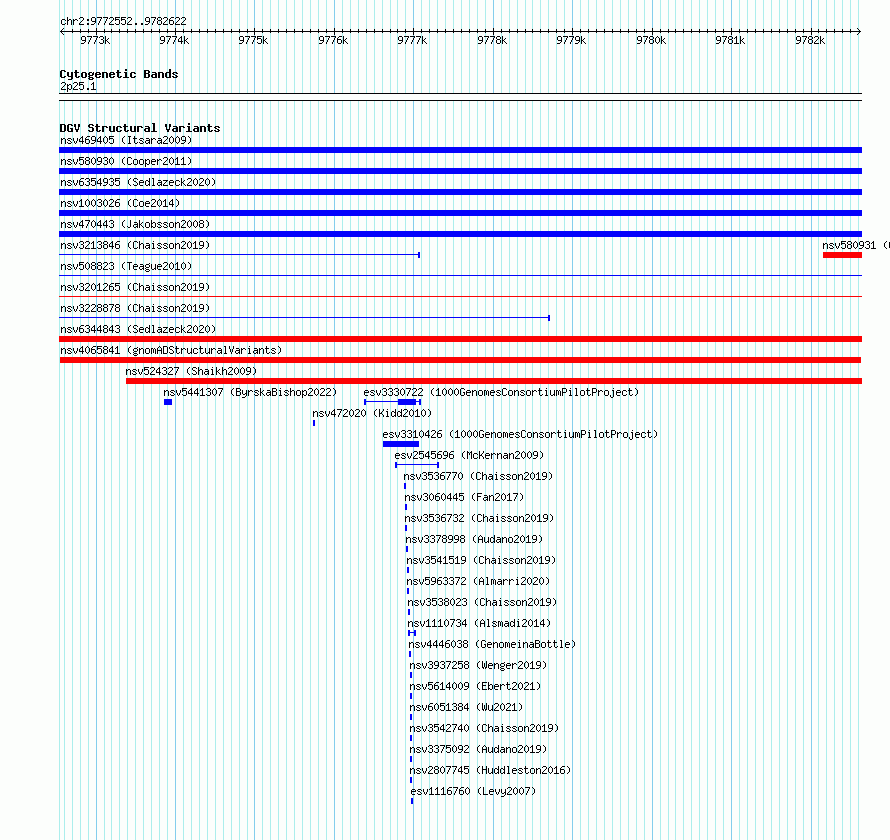Screen dimensions: 890x840
Task: Click the 9775k ruler tick label
Action: click(x=253, y=40)
